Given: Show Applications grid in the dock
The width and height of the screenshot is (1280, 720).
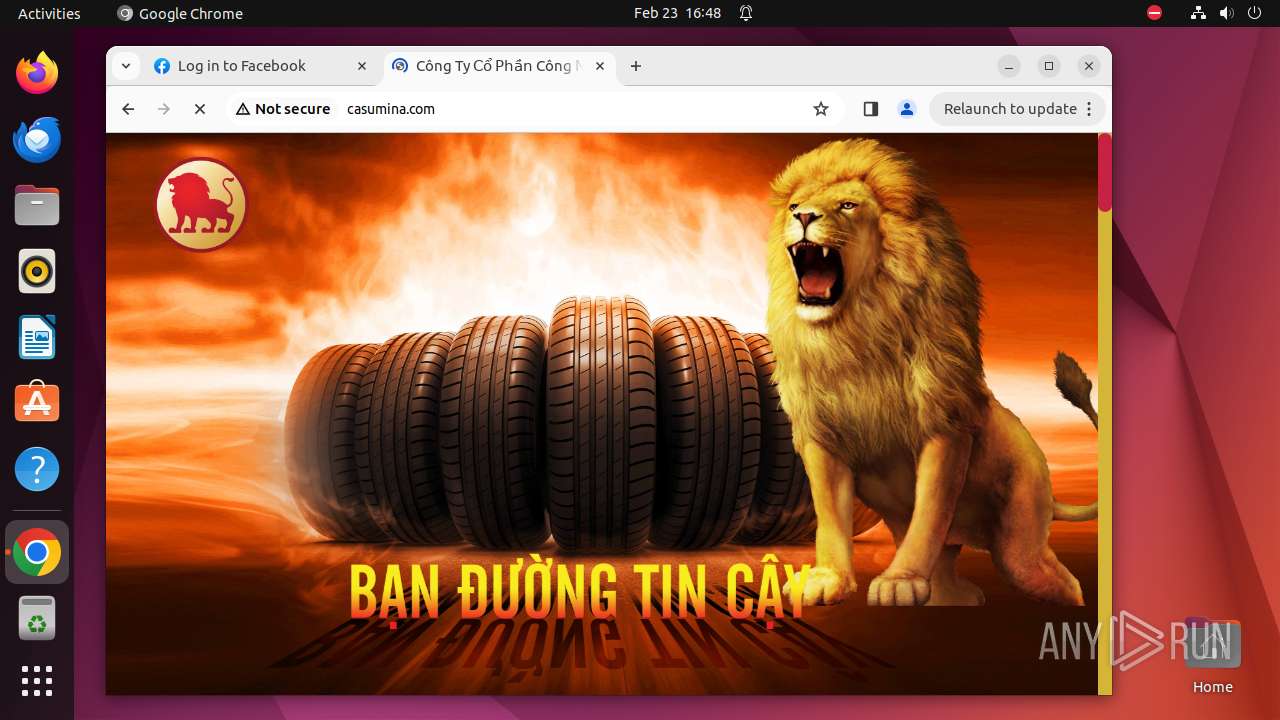Looking at the screenshot, I should [x=37, y=681].
